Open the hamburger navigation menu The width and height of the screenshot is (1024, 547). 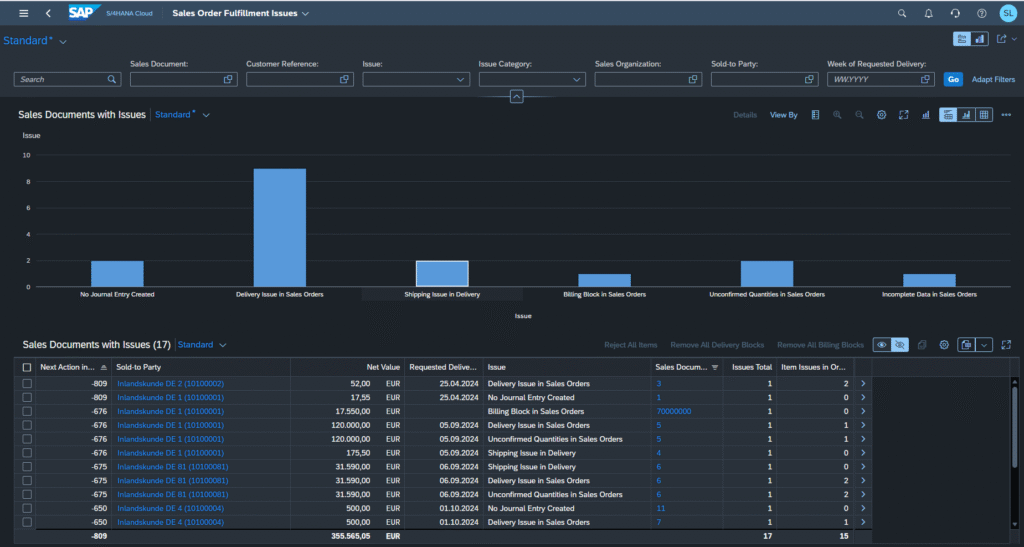[24, 13]
